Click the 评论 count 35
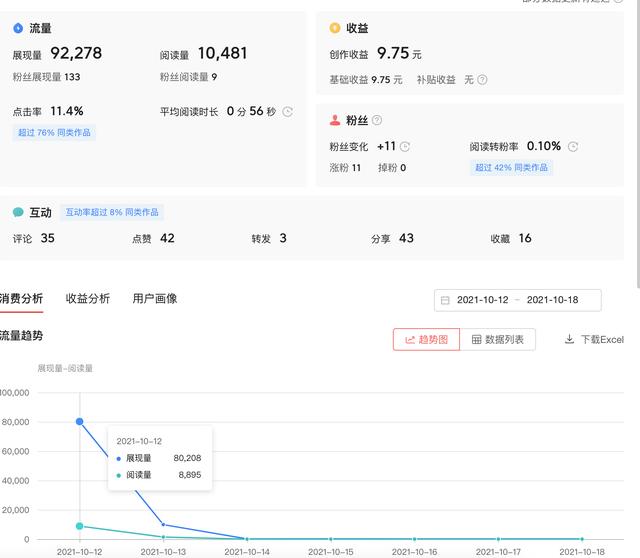This screenshot has width=640, height=558. [48, 238]
